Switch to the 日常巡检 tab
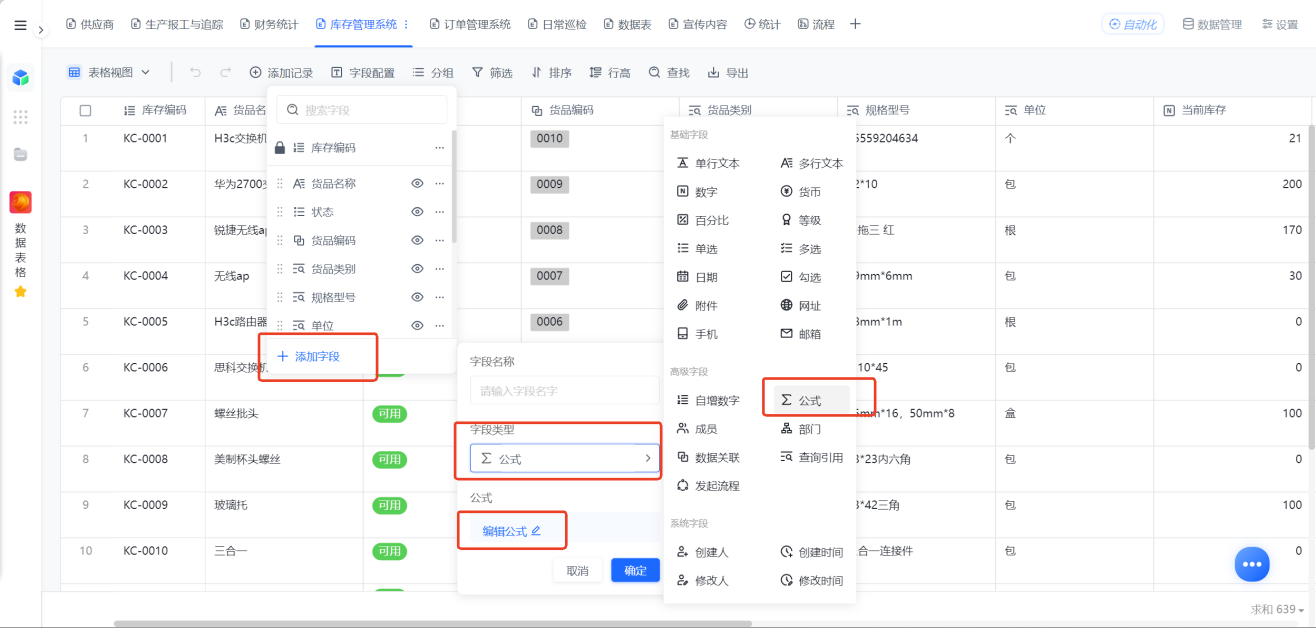Viewport: 1316px width, 628px height. pyautogui.click(x=557, y=24)
